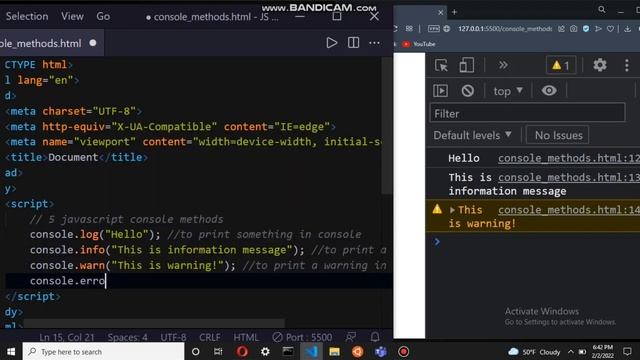The width and height of the screenshot is (640, 360).
Task: Open source link console_methods.html:13
Action: 569,178
